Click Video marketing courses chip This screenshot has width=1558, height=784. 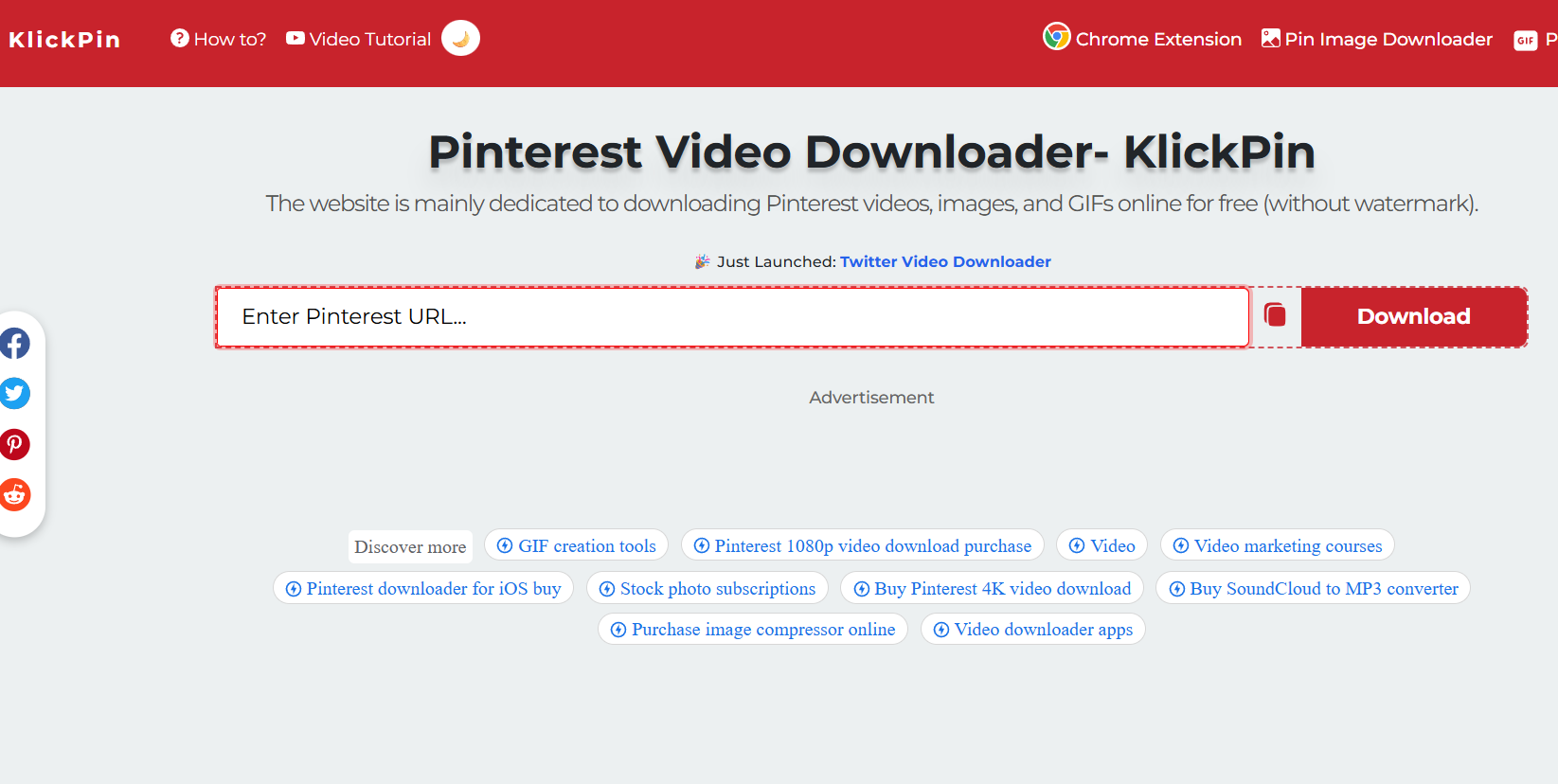1277,545
